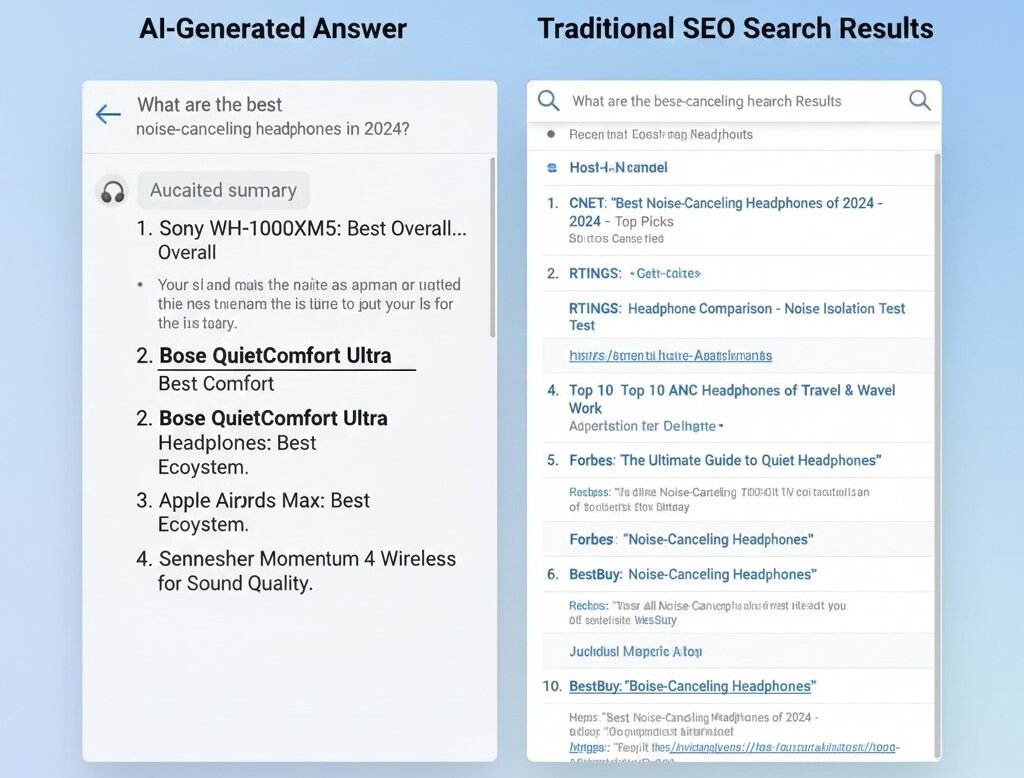Open the RTINGS Headphone Comparison Noise Isolation Test link
The height and width of the screenshot is (778, 1024).
(736, 309)
